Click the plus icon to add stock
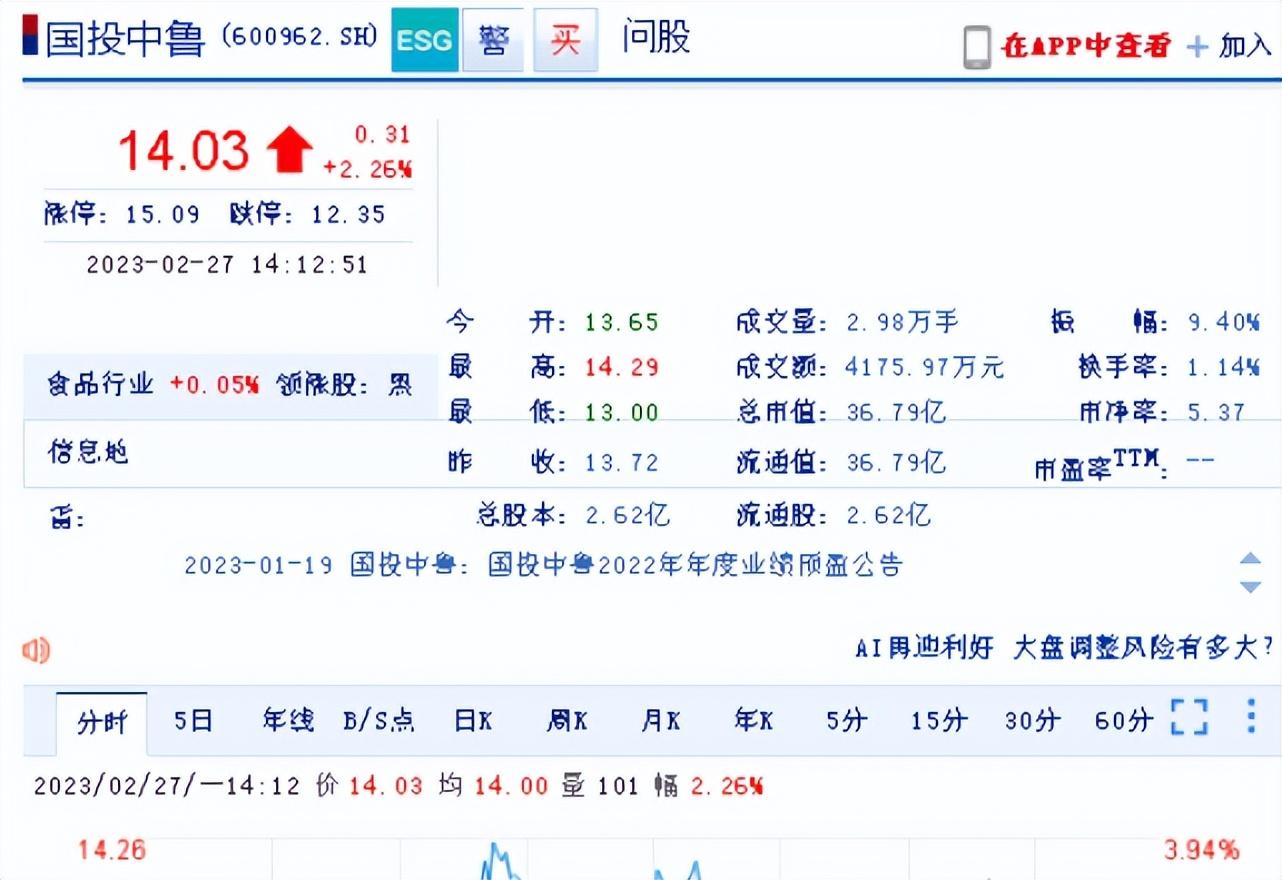The width and height of the screenshot is (1282, 880). [1197, 46]
